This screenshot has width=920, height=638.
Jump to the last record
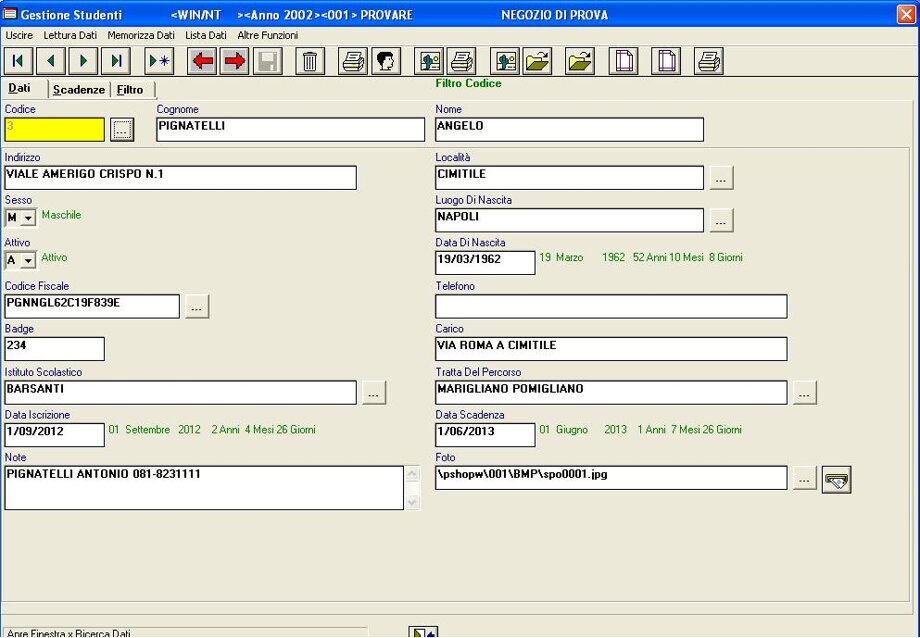pyautogui.click(x=116, y=61)
